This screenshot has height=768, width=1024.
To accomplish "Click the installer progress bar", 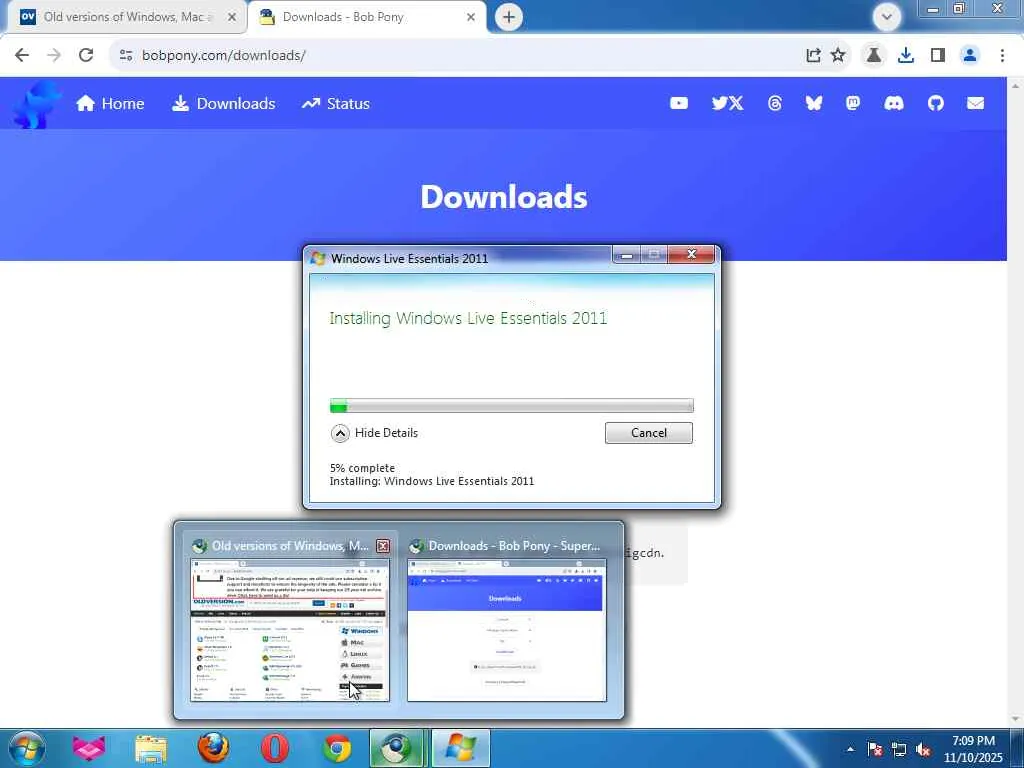I will coord(511,406).
